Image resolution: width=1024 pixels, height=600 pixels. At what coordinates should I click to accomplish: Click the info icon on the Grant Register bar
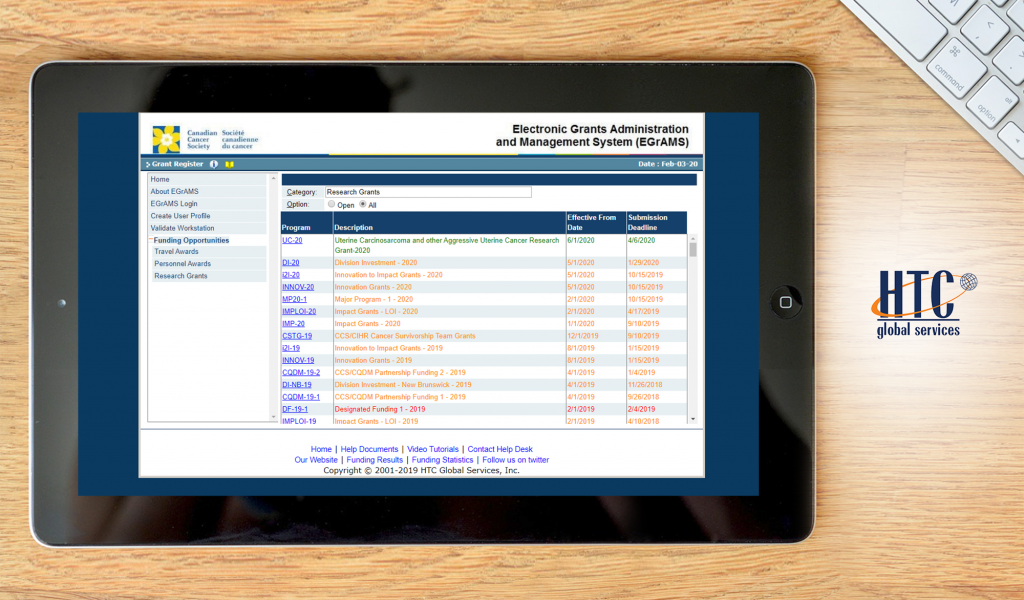click(x=213, y=164)
